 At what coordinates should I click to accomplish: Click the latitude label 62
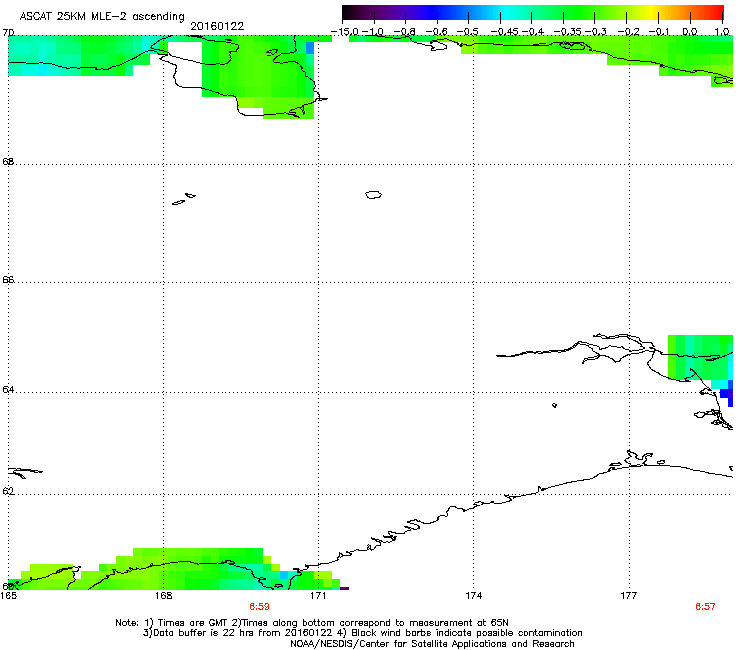coord(8,491)
